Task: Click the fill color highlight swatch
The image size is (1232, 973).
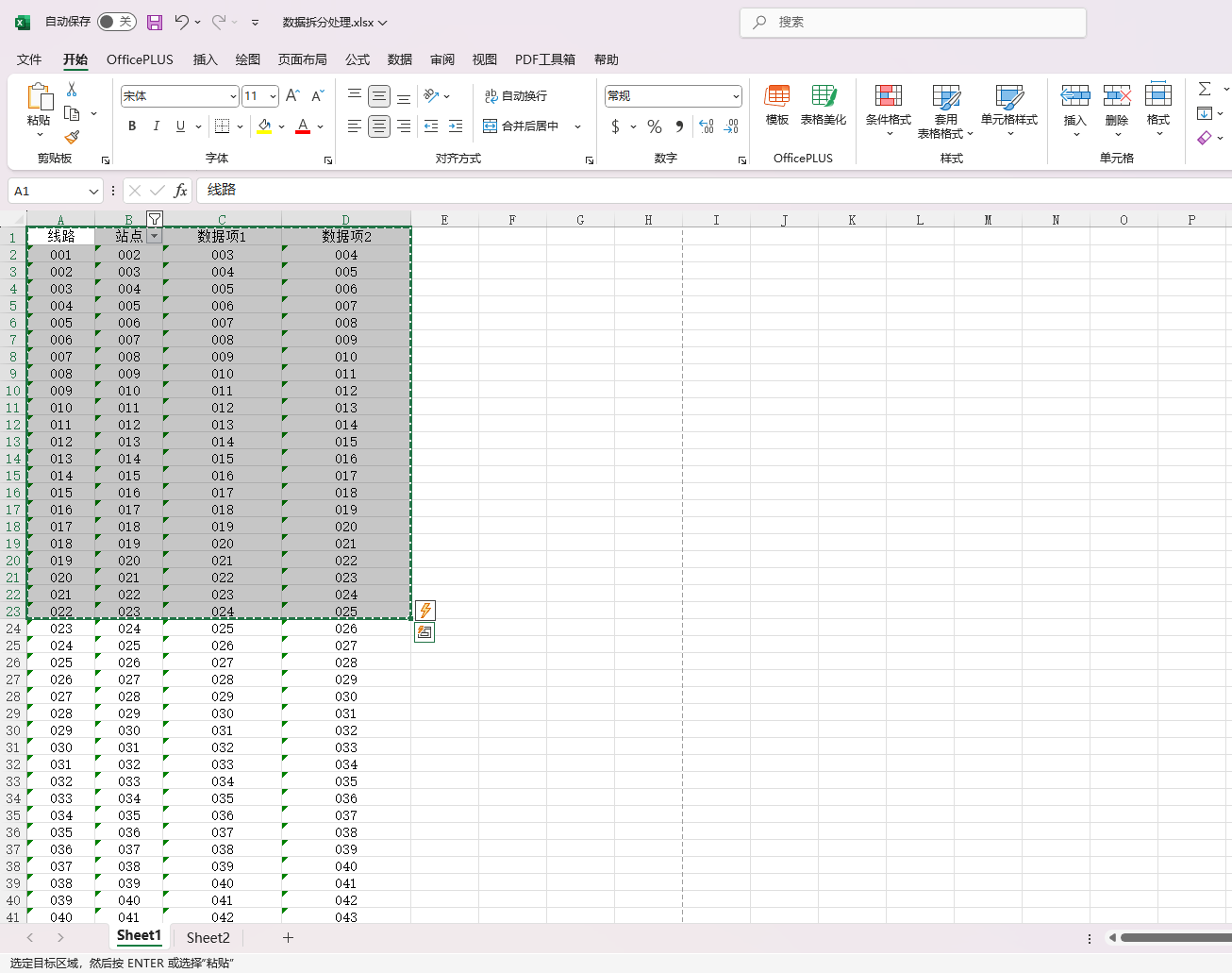Action: coord(264,126)
